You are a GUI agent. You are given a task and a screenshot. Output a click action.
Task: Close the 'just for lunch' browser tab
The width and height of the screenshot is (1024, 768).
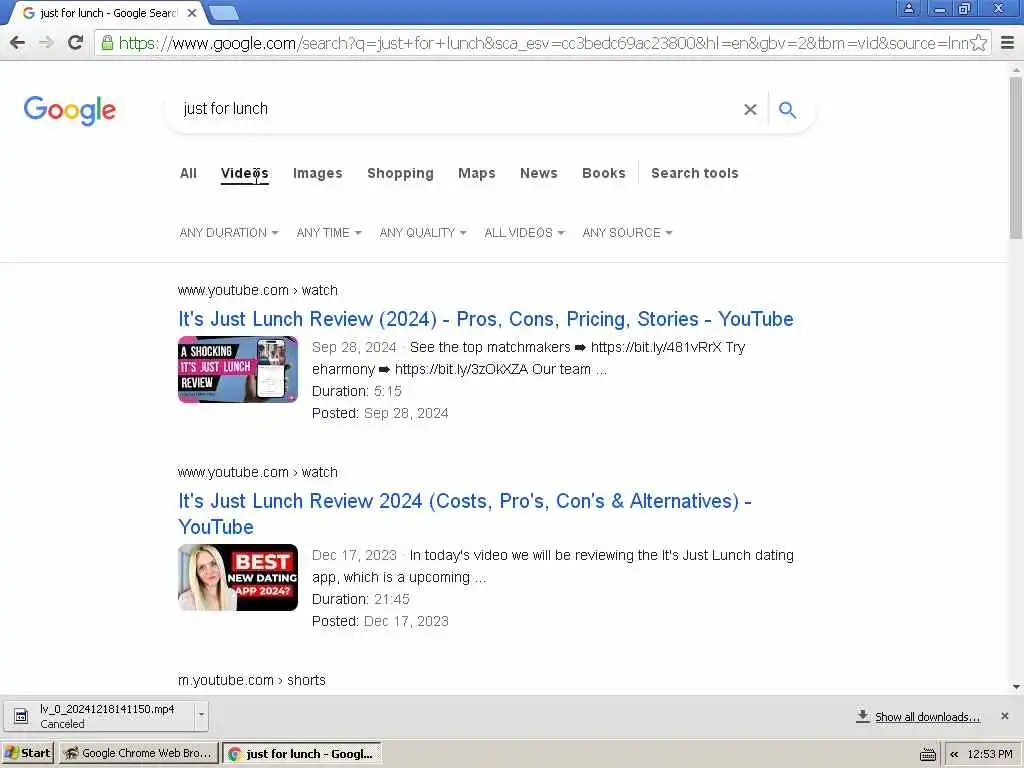click(x=192, y=13)
